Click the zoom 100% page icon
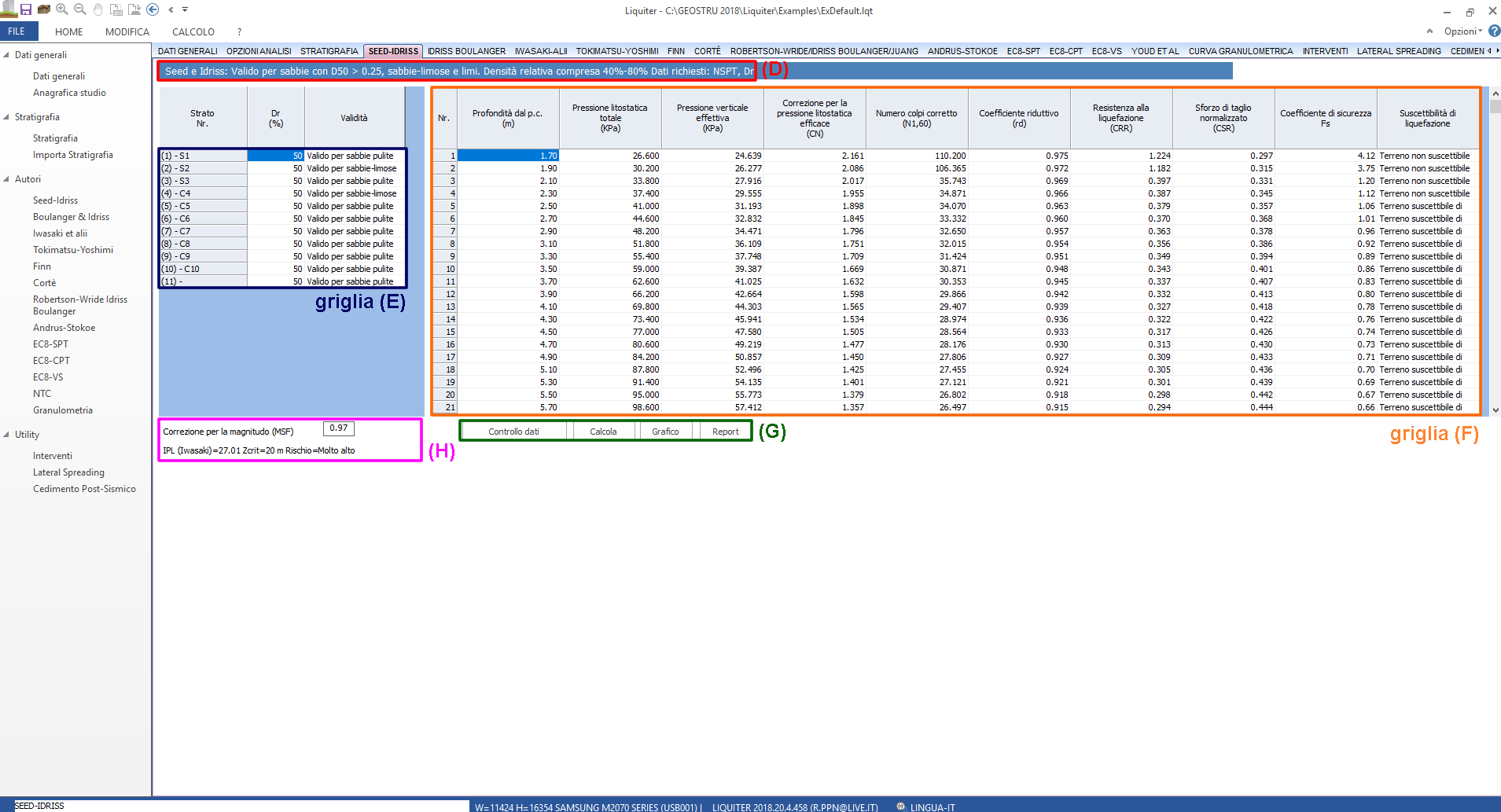This screenshot has height=812, width=1501. pyautogui.click(x=116, y=9)
